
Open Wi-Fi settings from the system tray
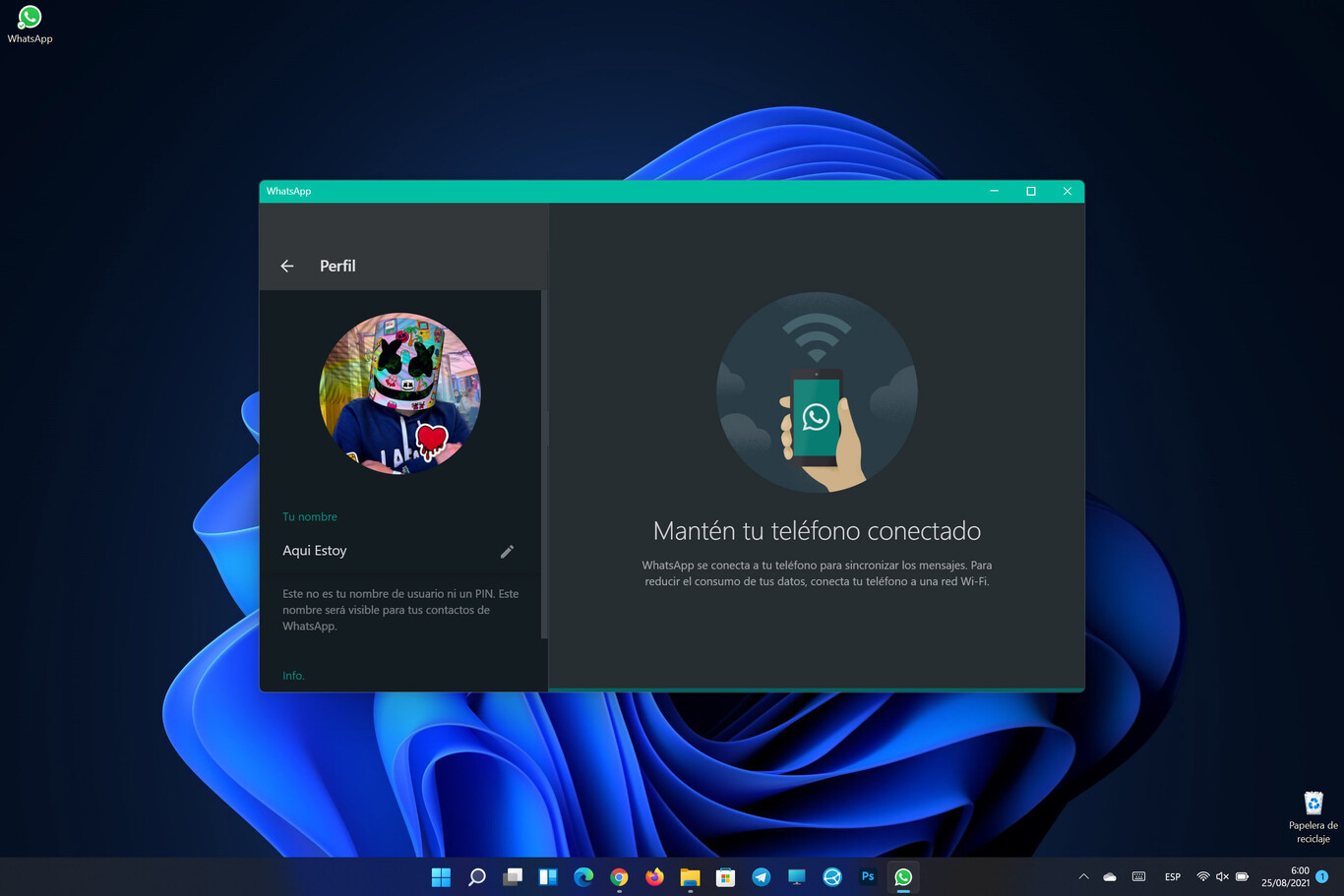(x=1202, y=875)
